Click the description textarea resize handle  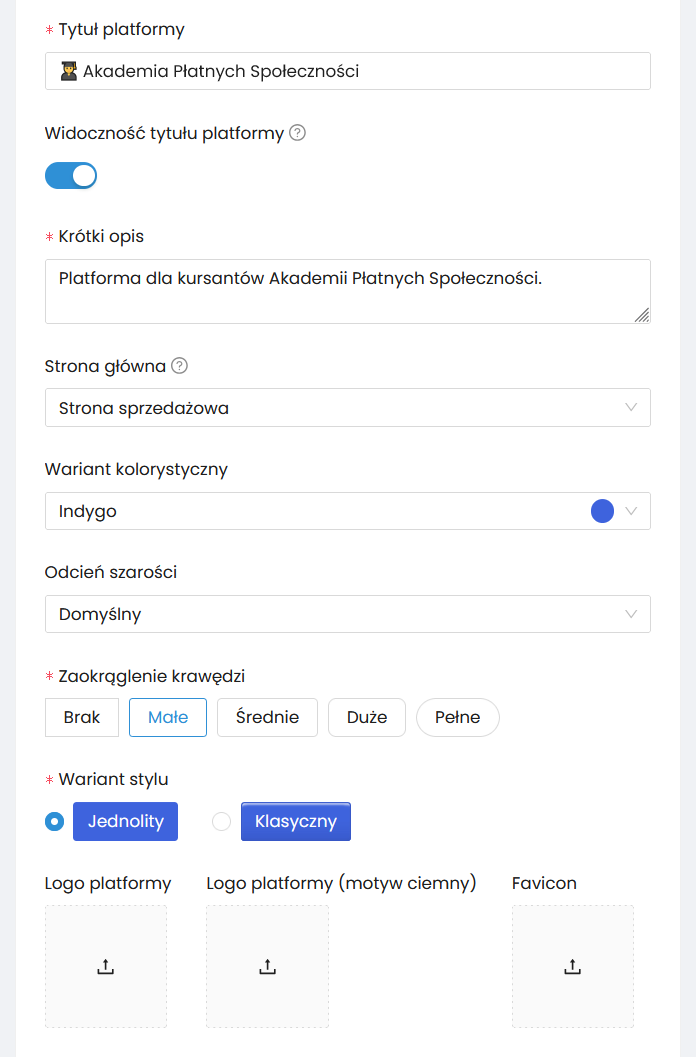coord(643,316)
